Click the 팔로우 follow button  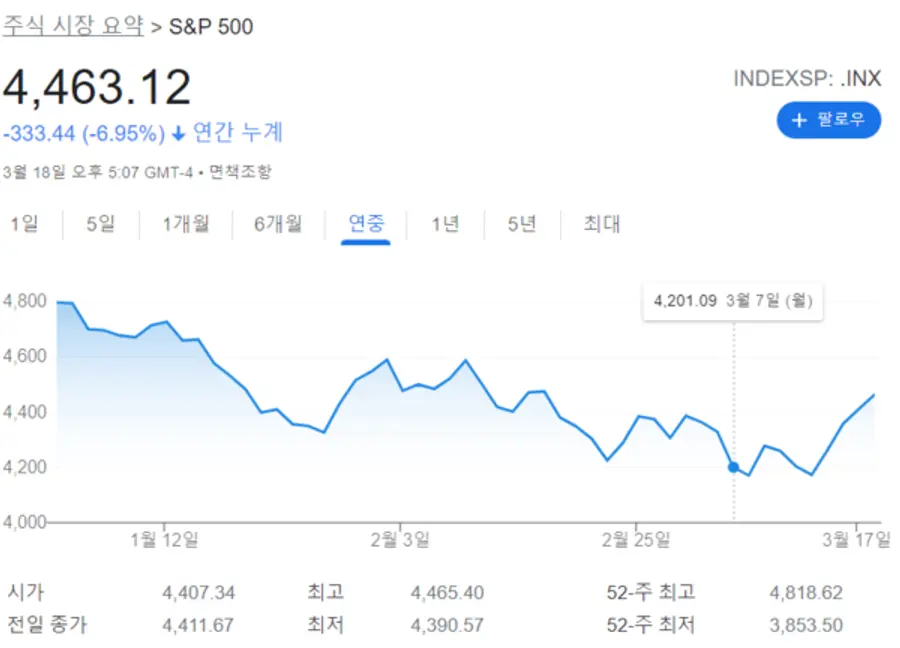pos(829,120)
